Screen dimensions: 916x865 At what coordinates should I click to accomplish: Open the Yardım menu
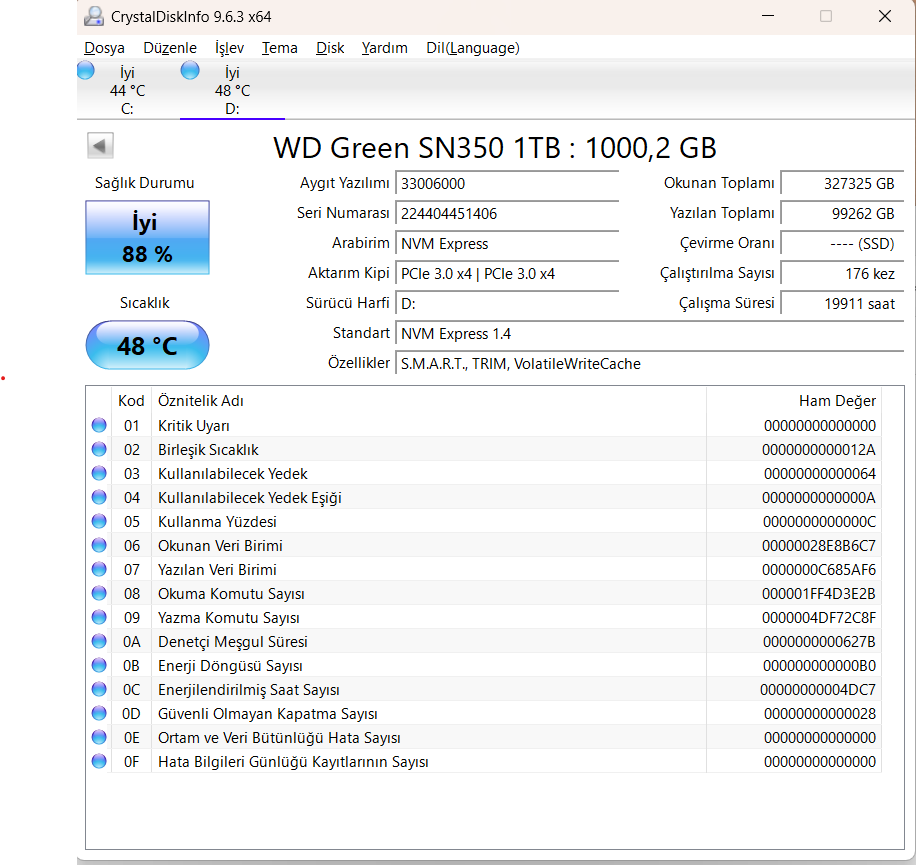pos(384,48)
